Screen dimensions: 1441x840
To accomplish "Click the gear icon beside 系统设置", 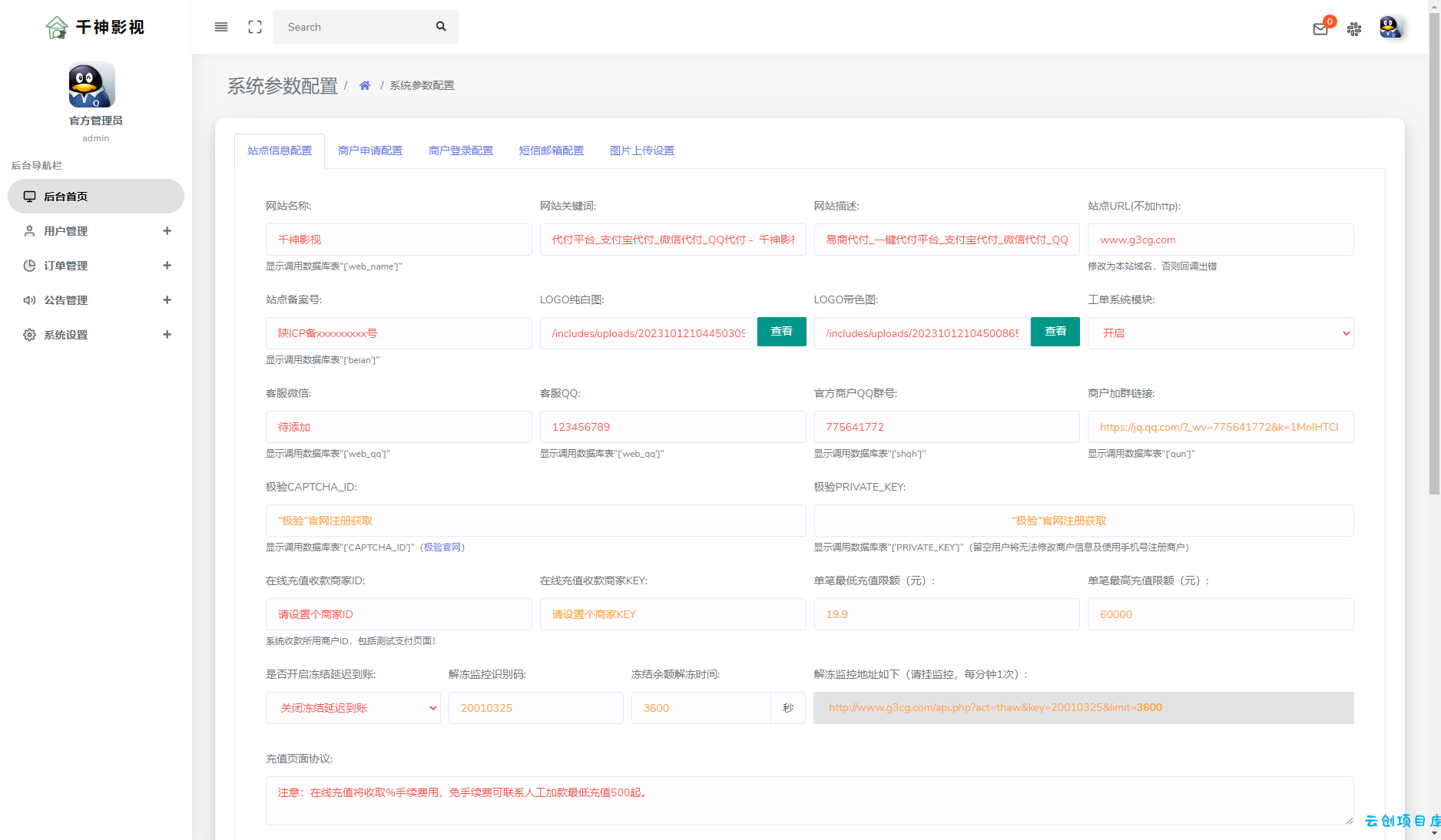I will pos(29,335).
